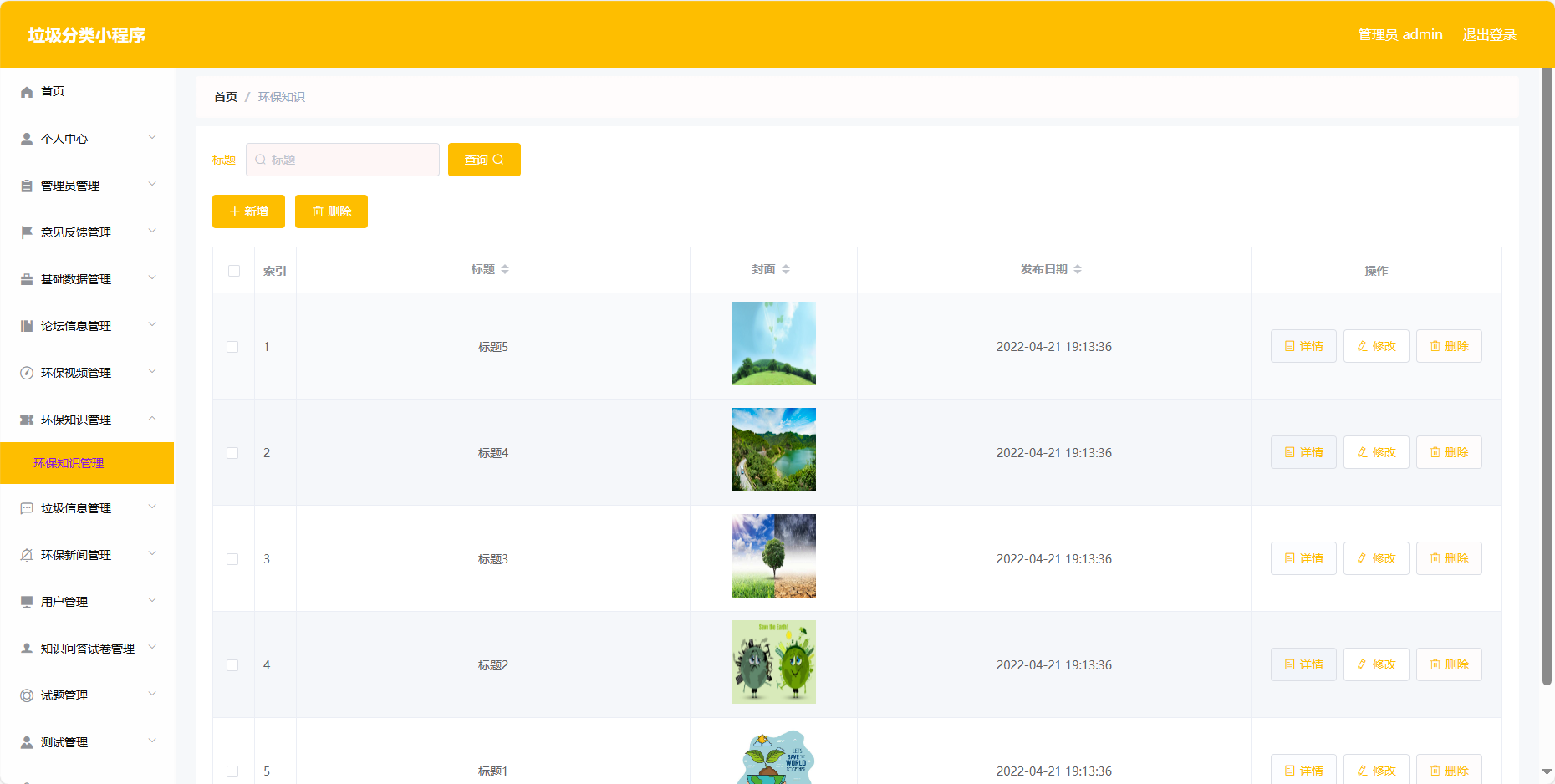Viewport: 1555px width, 784px height.
Task: Click the scrollbar down arrow
Action: tap(1547, 771)
